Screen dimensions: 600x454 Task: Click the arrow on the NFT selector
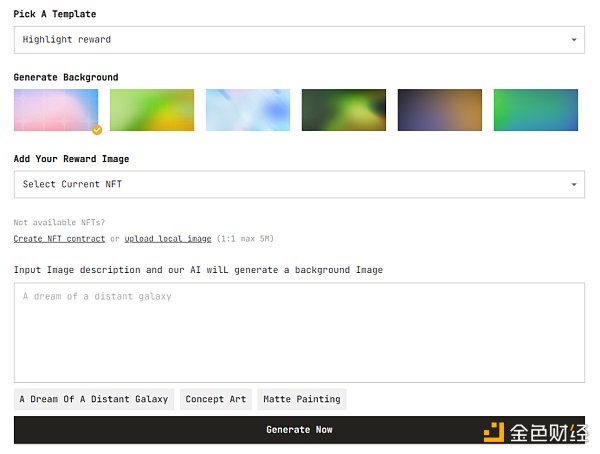(574, 184)
